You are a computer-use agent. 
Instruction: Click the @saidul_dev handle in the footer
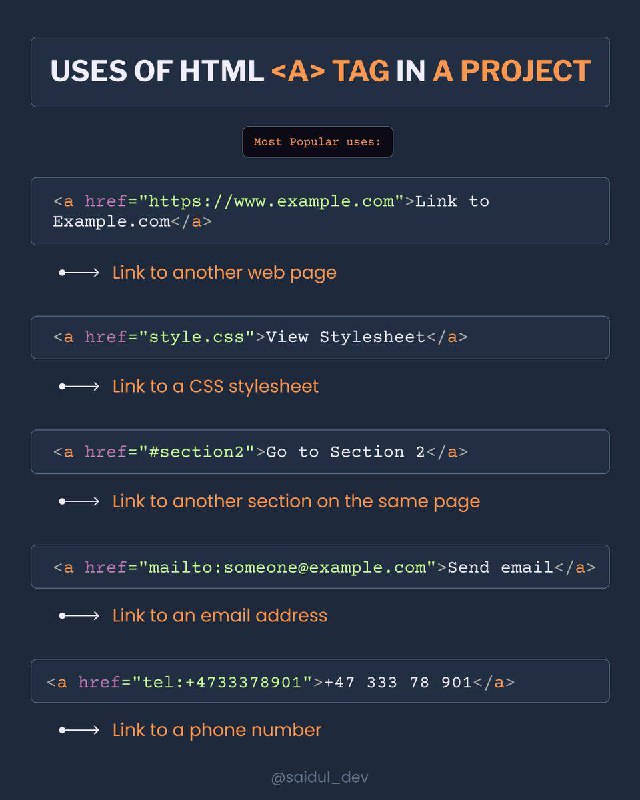point(319,778)
